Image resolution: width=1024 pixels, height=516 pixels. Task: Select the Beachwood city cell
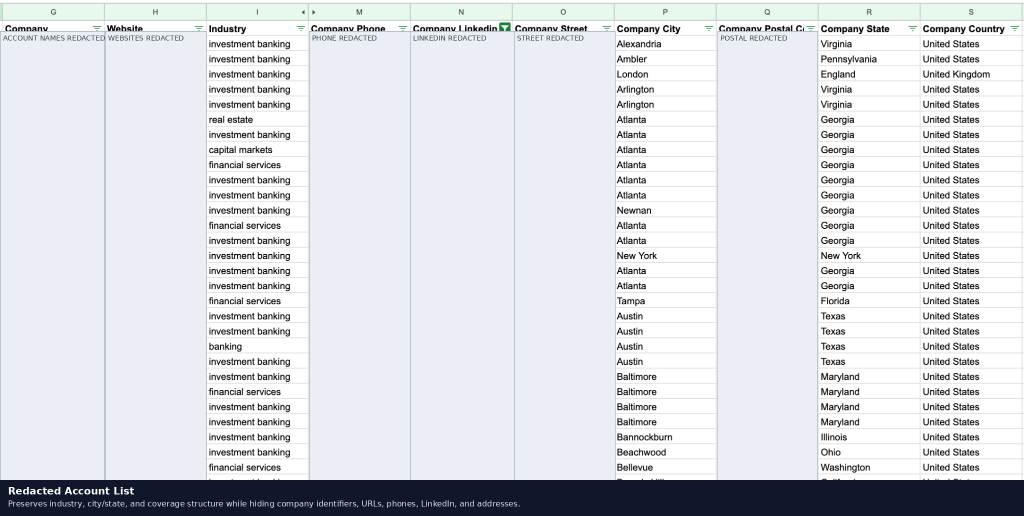tap(665, 452)
